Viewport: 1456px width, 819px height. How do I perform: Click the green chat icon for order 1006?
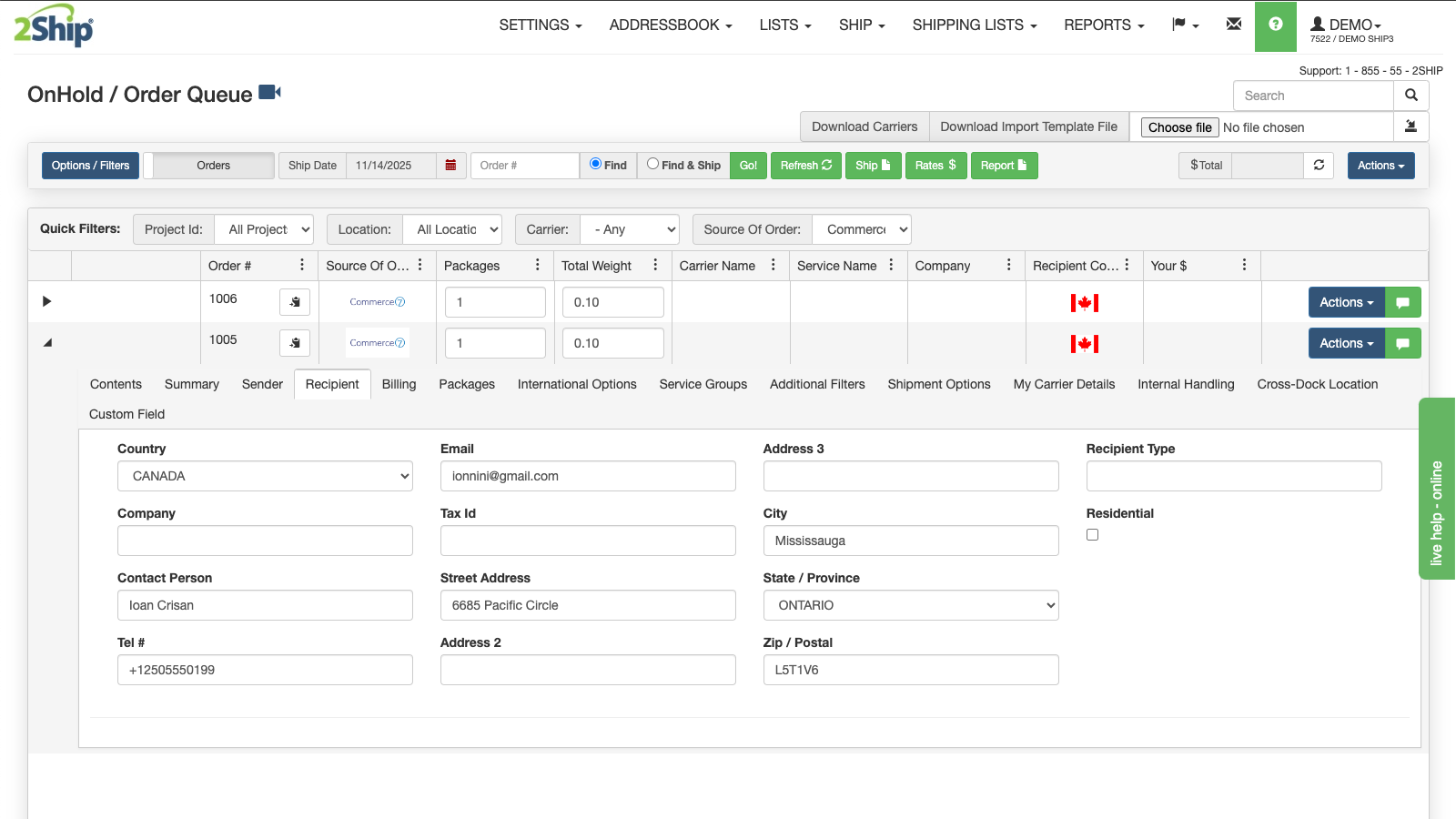point(1402,303)
